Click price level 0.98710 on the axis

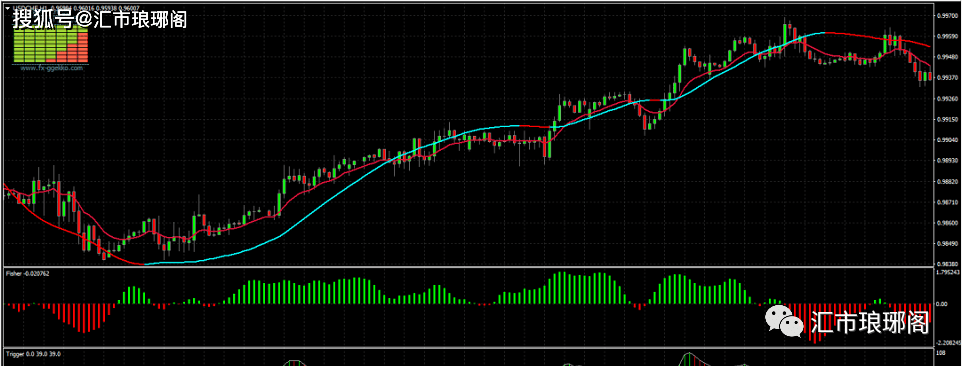point(947,202)
